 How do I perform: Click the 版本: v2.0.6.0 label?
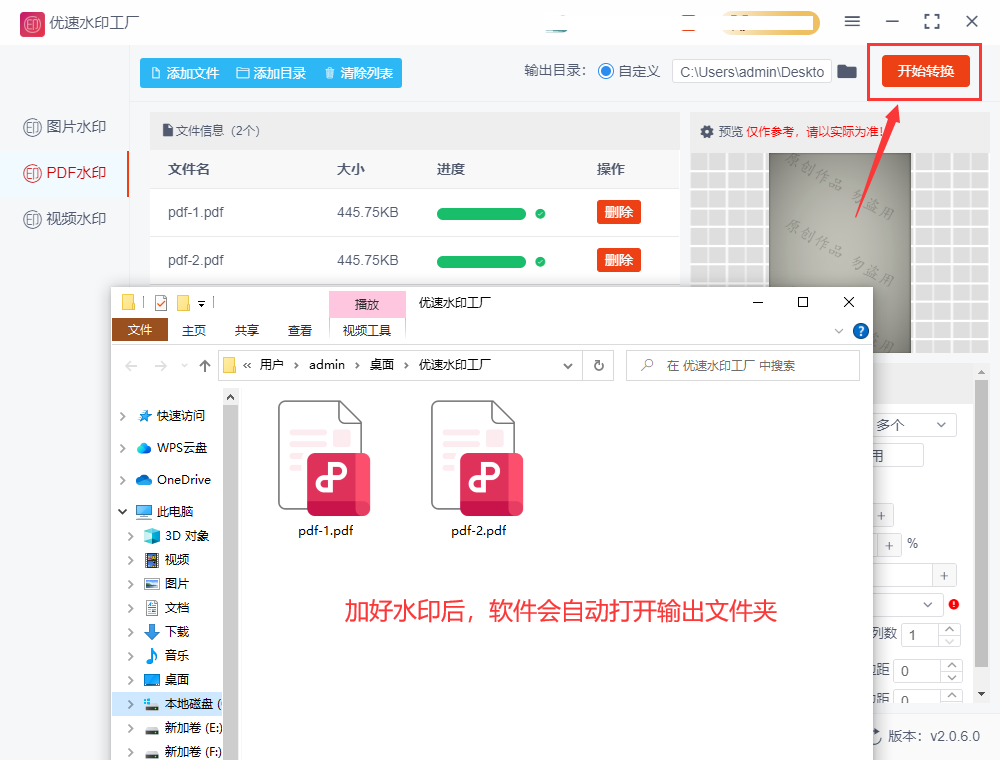click(x=934, y=736)
